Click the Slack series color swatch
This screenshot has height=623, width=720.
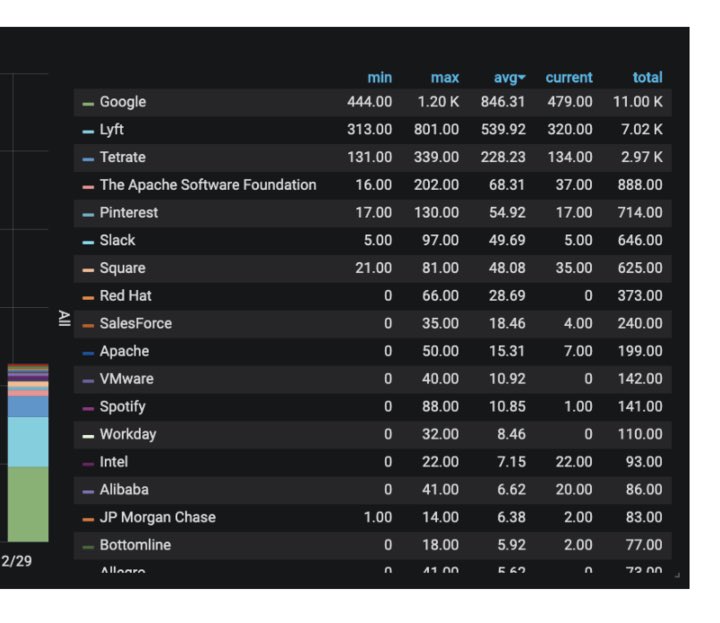(88, 242)
